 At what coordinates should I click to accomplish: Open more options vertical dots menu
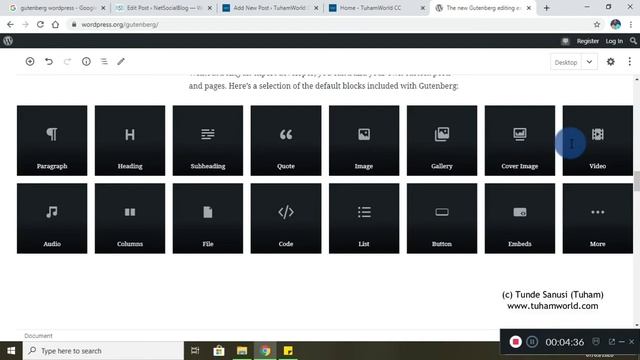(629, 62)
